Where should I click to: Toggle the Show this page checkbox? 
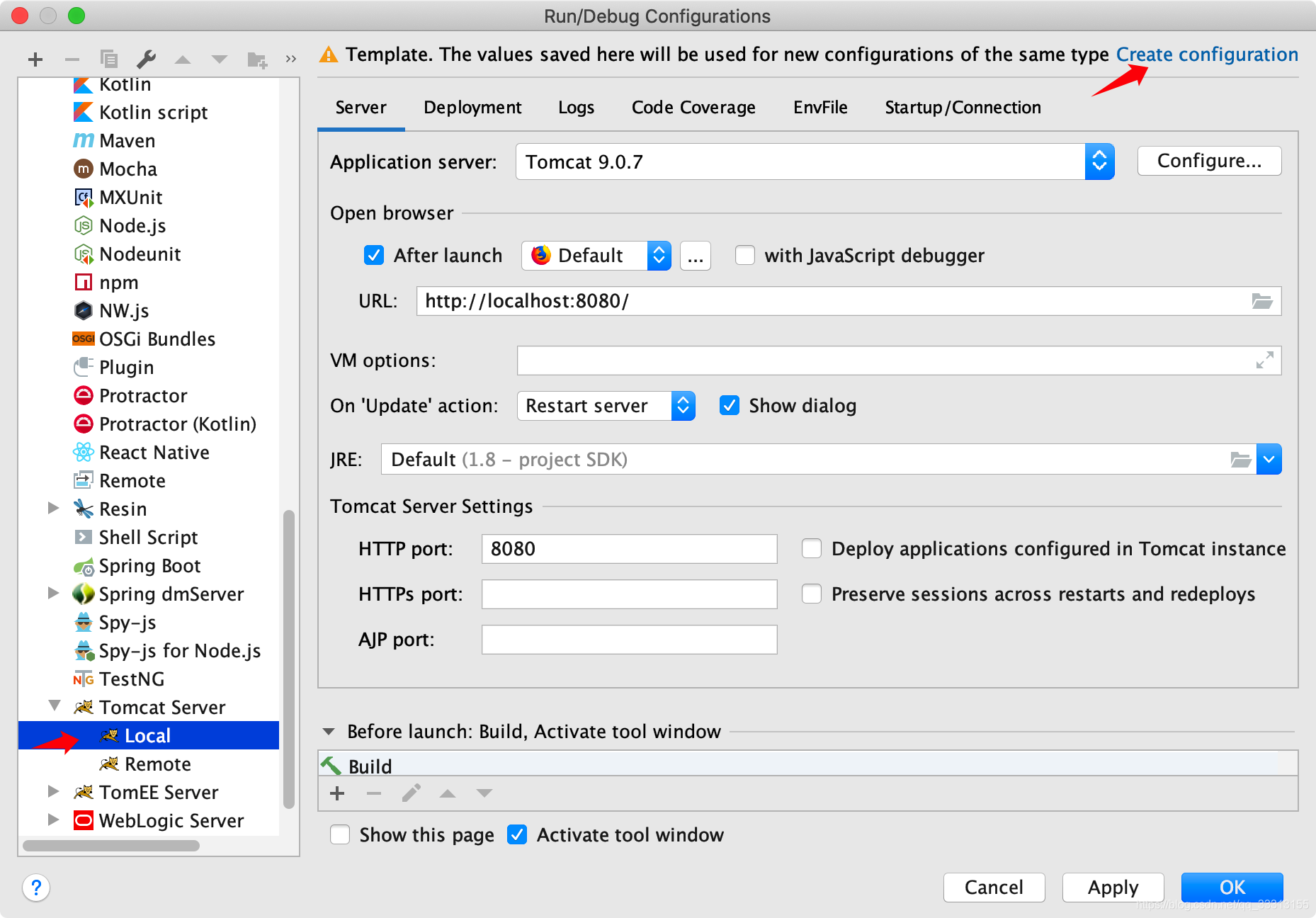(340, 834)
